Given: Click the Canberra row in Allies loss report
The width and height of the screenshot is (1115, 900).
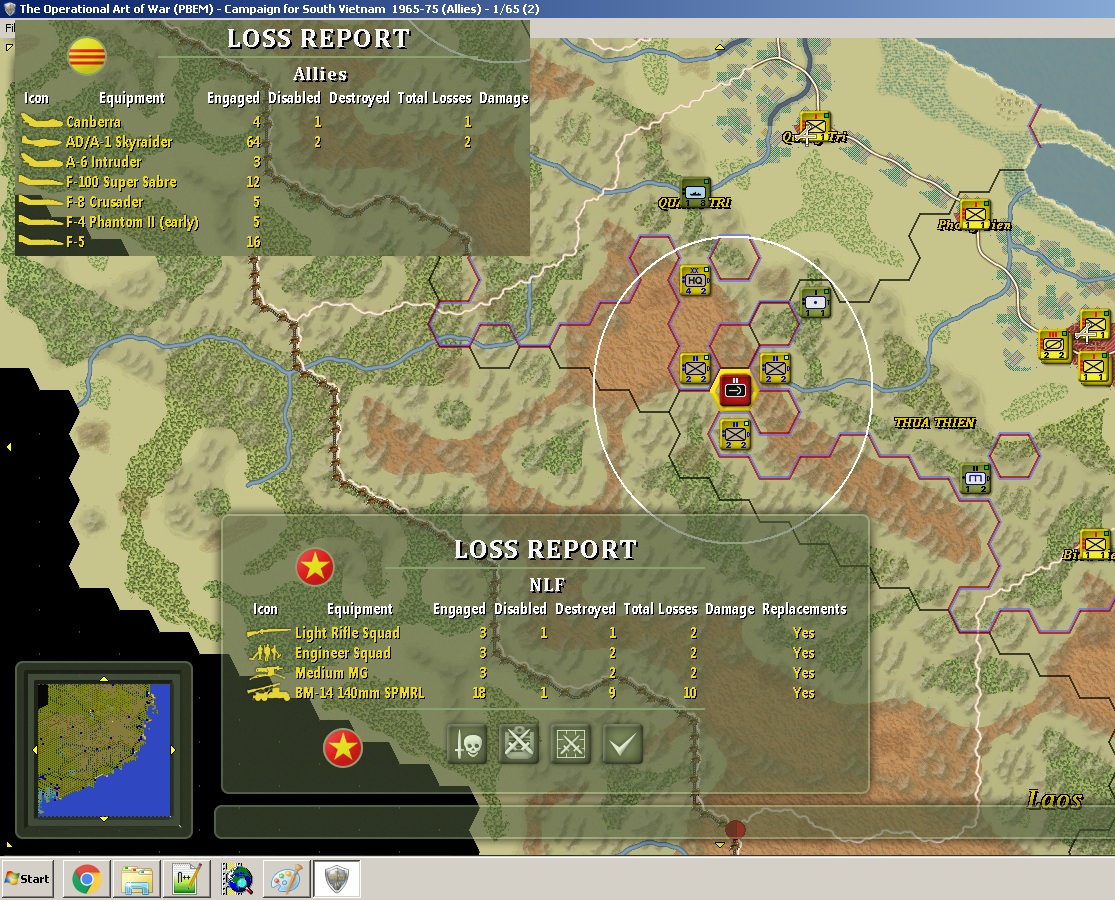Looking at the screenshot, I should tap(272, 122).
